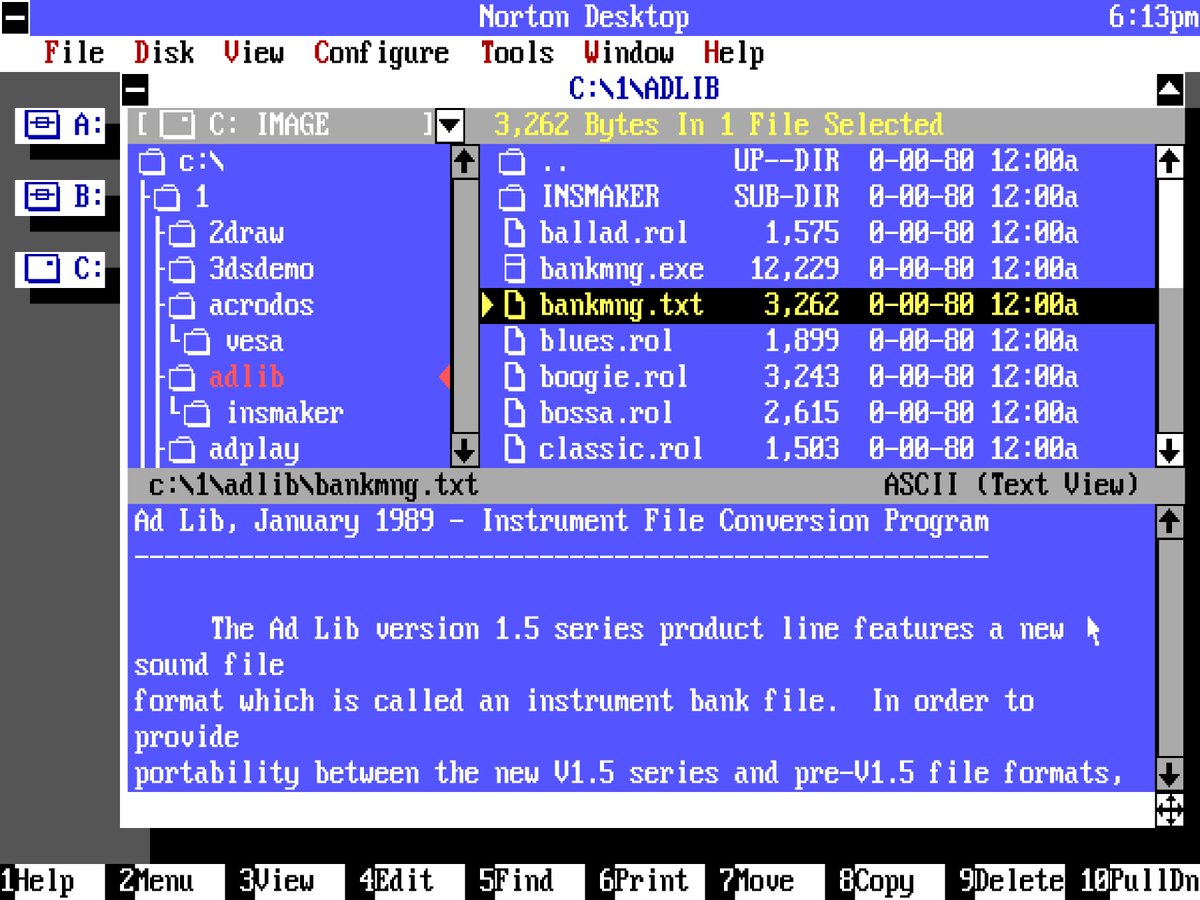This screenshot has width=1200, height=900.
Task: Click the bankmng.exe program icon
Action: coord(513,269)
